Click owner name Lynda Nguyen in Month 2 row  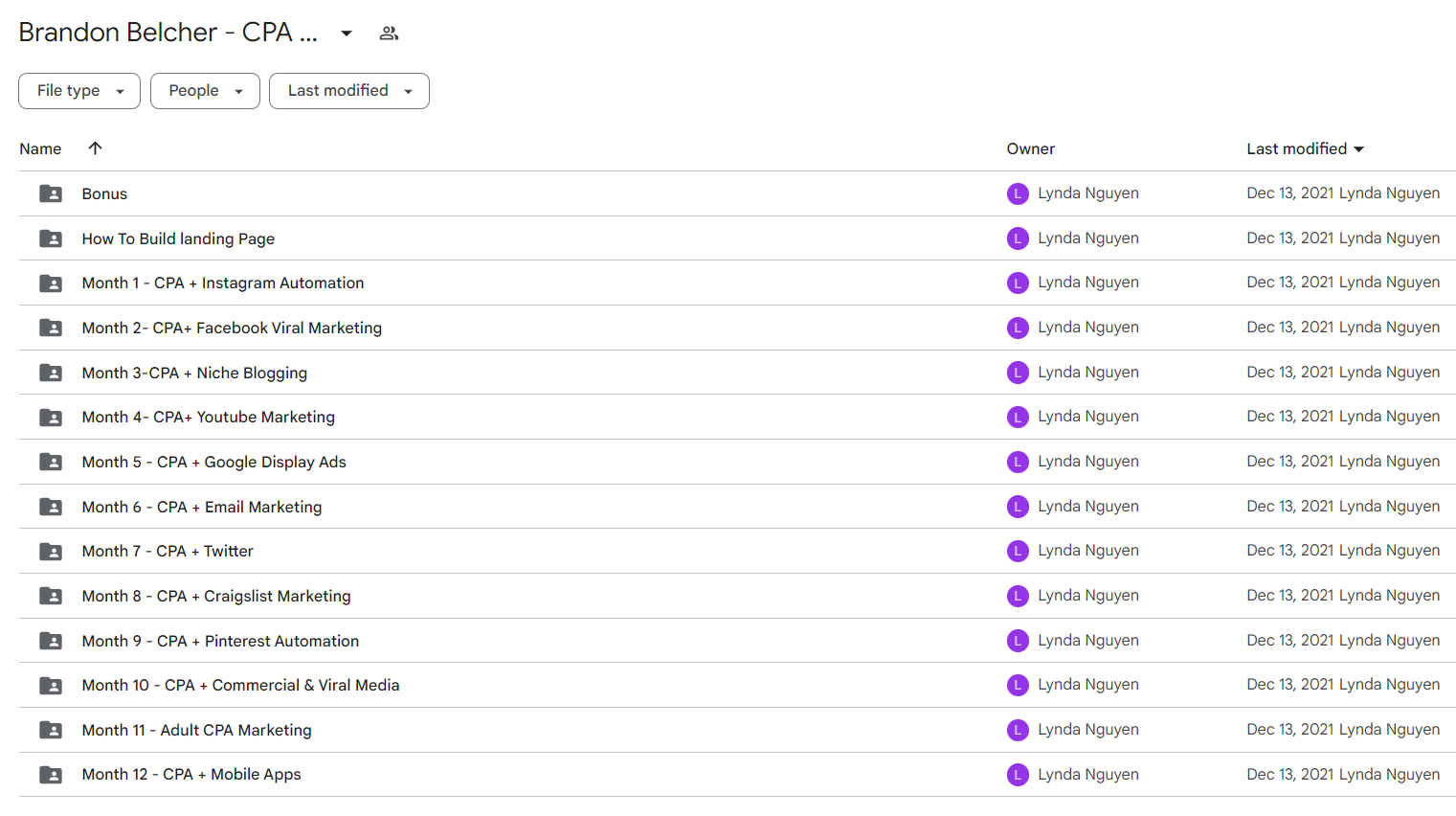pos(1088,328)
